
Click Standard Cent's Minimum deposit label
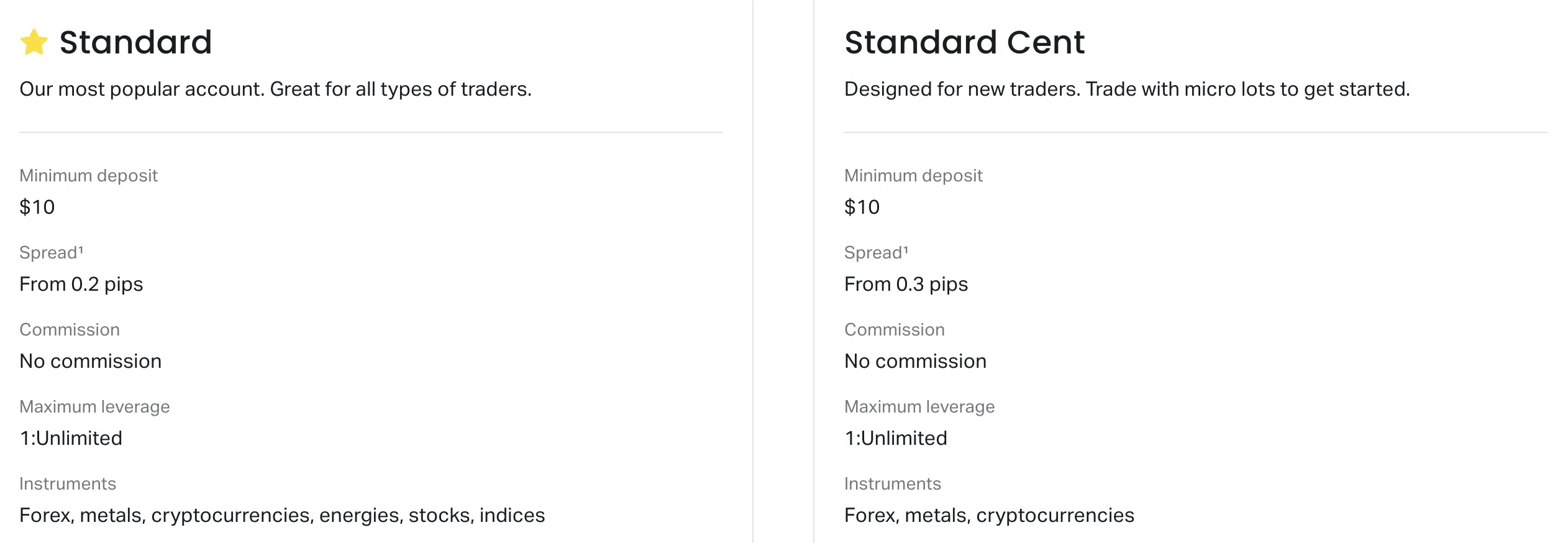coord(913,175)
